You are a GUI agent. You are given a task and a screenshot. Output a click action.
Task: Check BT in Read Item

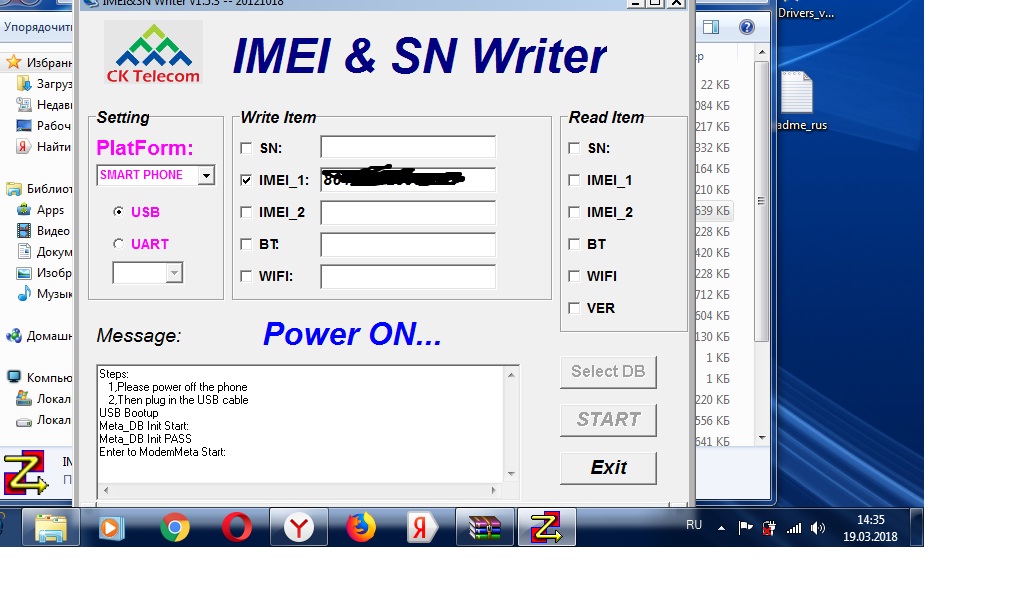coord(574,244)
